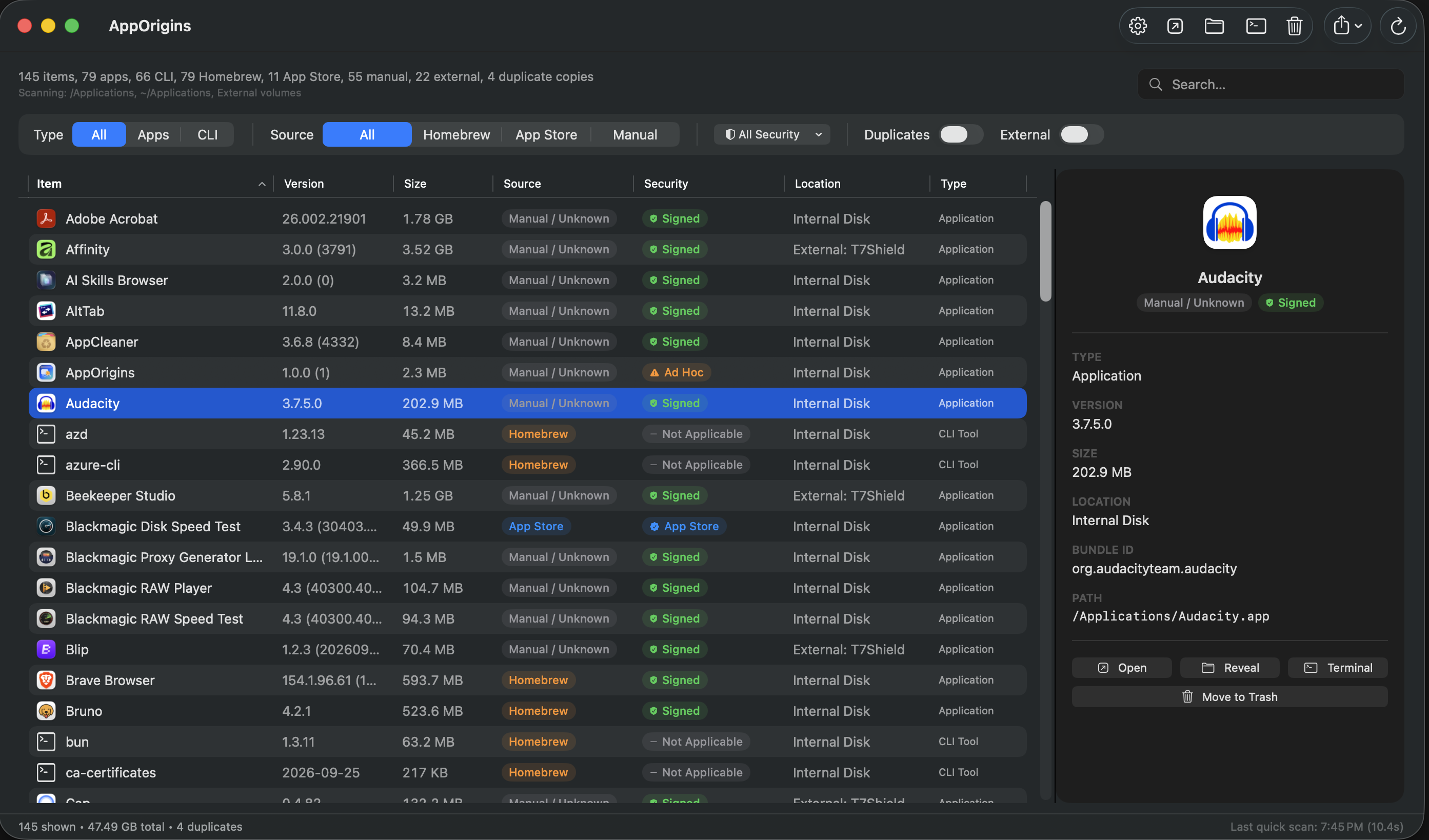Open the All Security dropdown

click(x=772, y=135)
